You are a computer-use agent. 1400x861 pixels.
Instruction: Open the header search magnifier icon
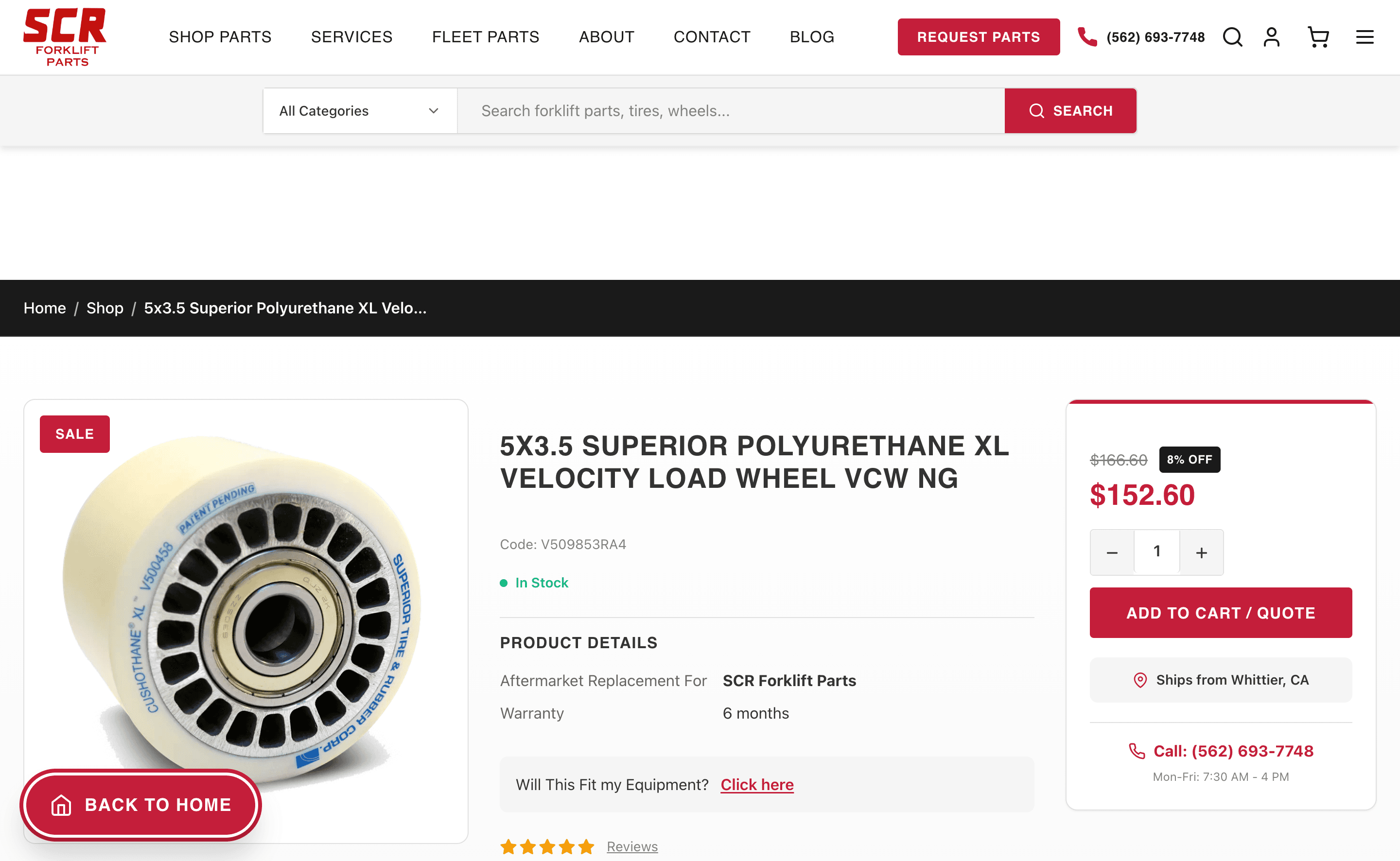point(1232,37)
